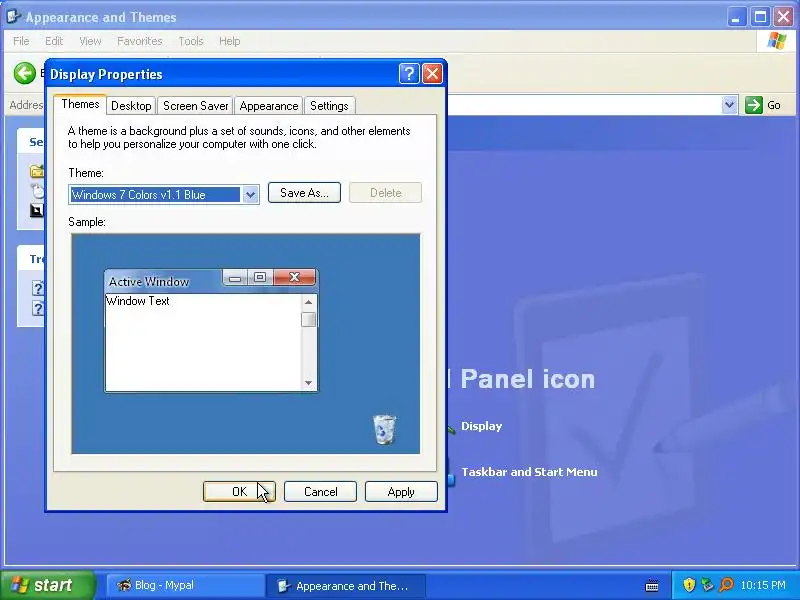Image resolution: width=800 pixels, height=600 pixels.
Task: Click sample scrollbar down arrow
Action: point(308,383)
